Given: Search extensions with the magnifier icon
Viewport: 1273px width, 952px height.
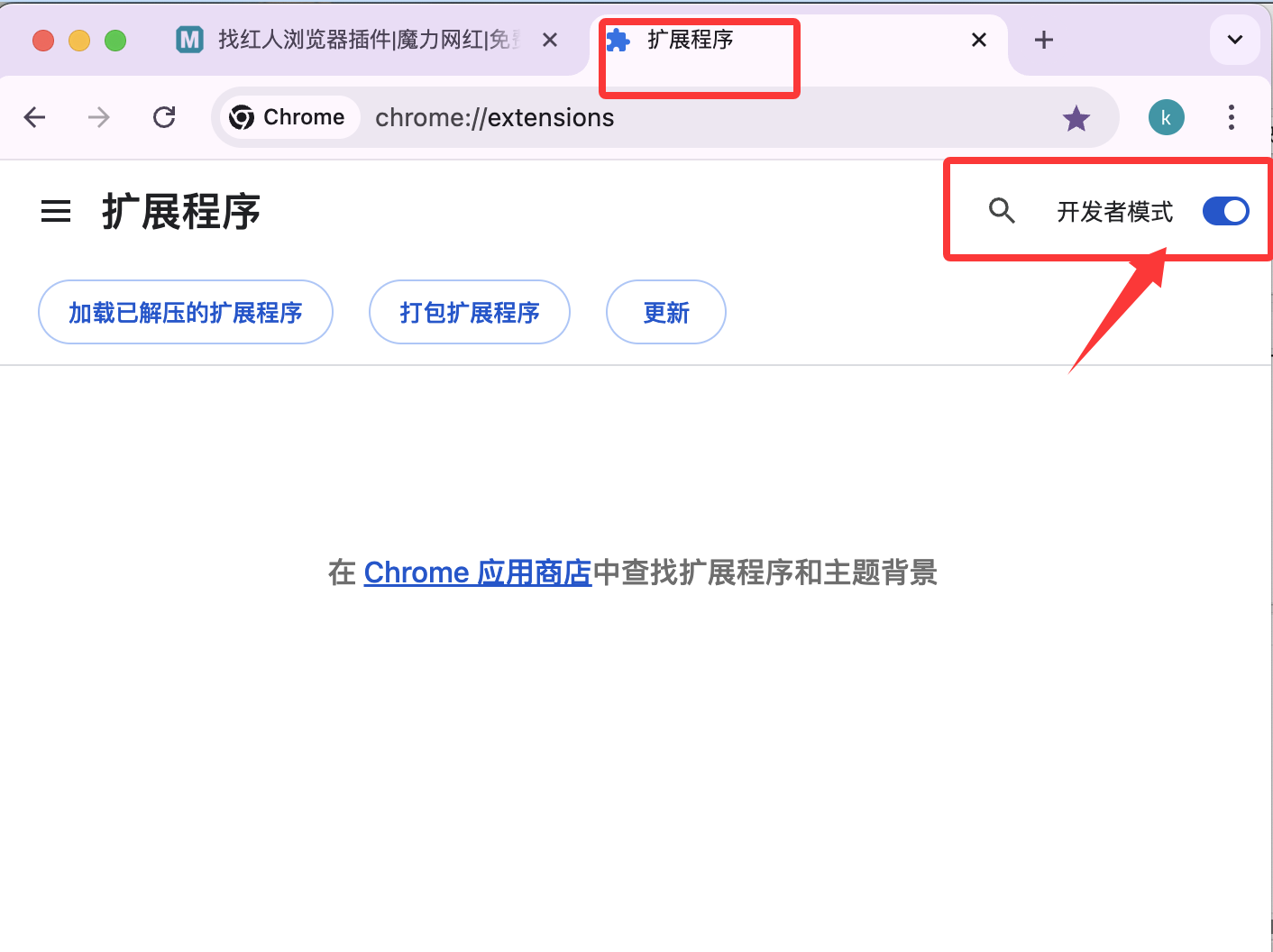Looking at the screenshot, I should (x=1002, y=211).
